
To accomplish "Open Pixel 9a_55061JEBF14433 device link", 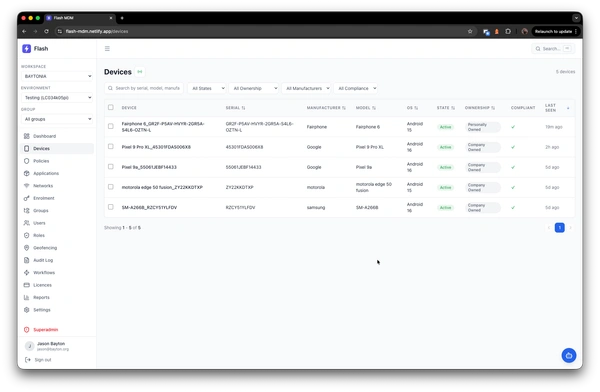I will pyautogui.click(x=149, y=167).
